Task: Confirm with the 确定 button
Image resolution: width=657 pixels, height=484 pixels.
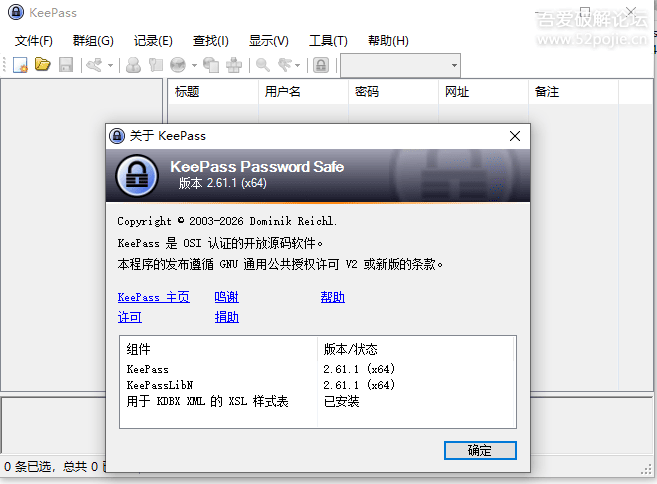Action: pyautogui.click(x=480, y=450)
